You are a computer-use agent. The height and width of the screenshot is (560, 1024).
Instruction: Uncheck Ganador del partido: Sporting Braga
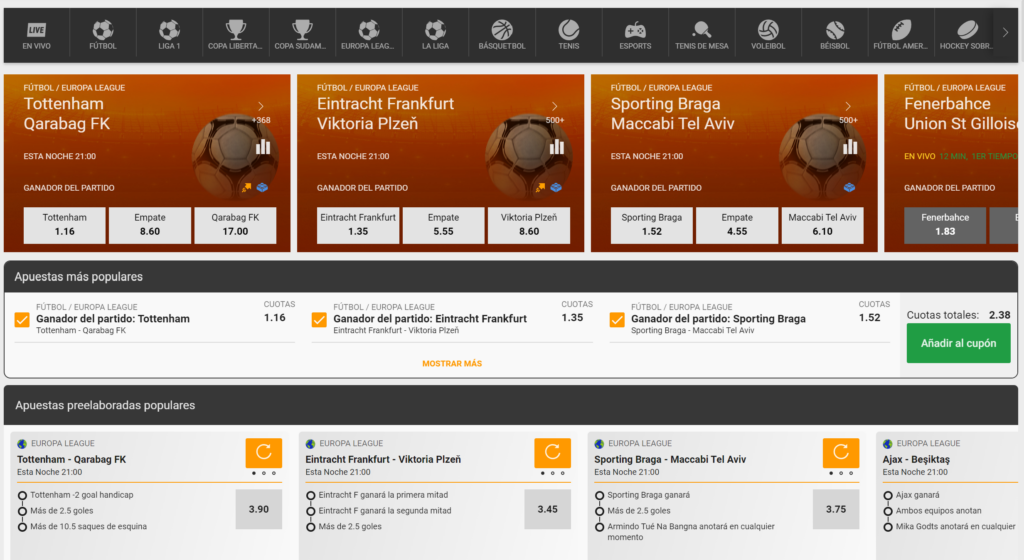click(x=617, y=320)
